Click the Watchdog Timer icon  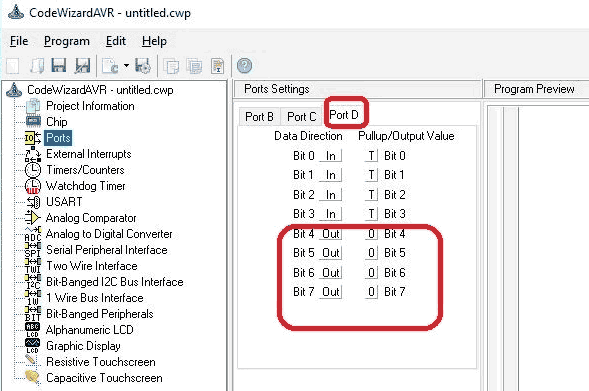[33, 186]
